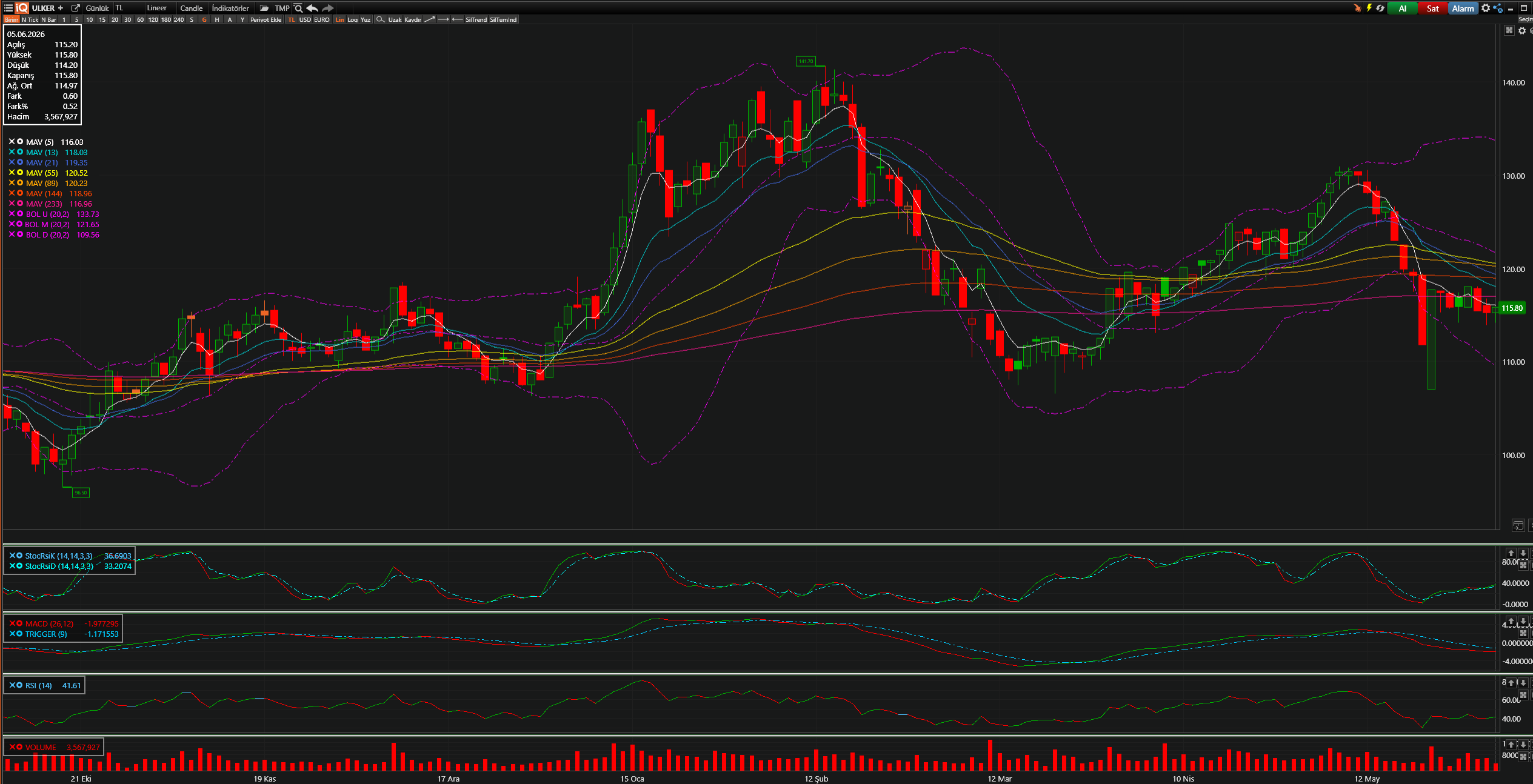Screen dimensions: 1533x784
Task: Open the Günlük period dropdown
Action: click(97, 8)
